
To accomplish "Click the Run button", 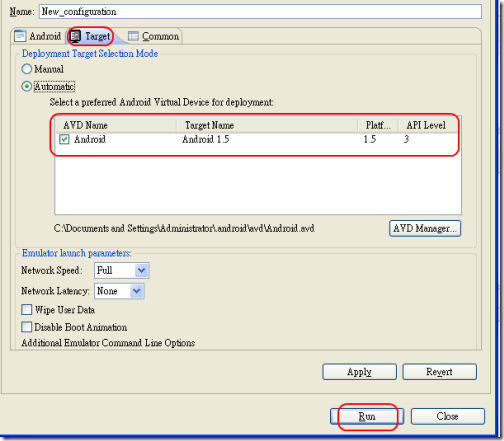I will click(367, 416).
